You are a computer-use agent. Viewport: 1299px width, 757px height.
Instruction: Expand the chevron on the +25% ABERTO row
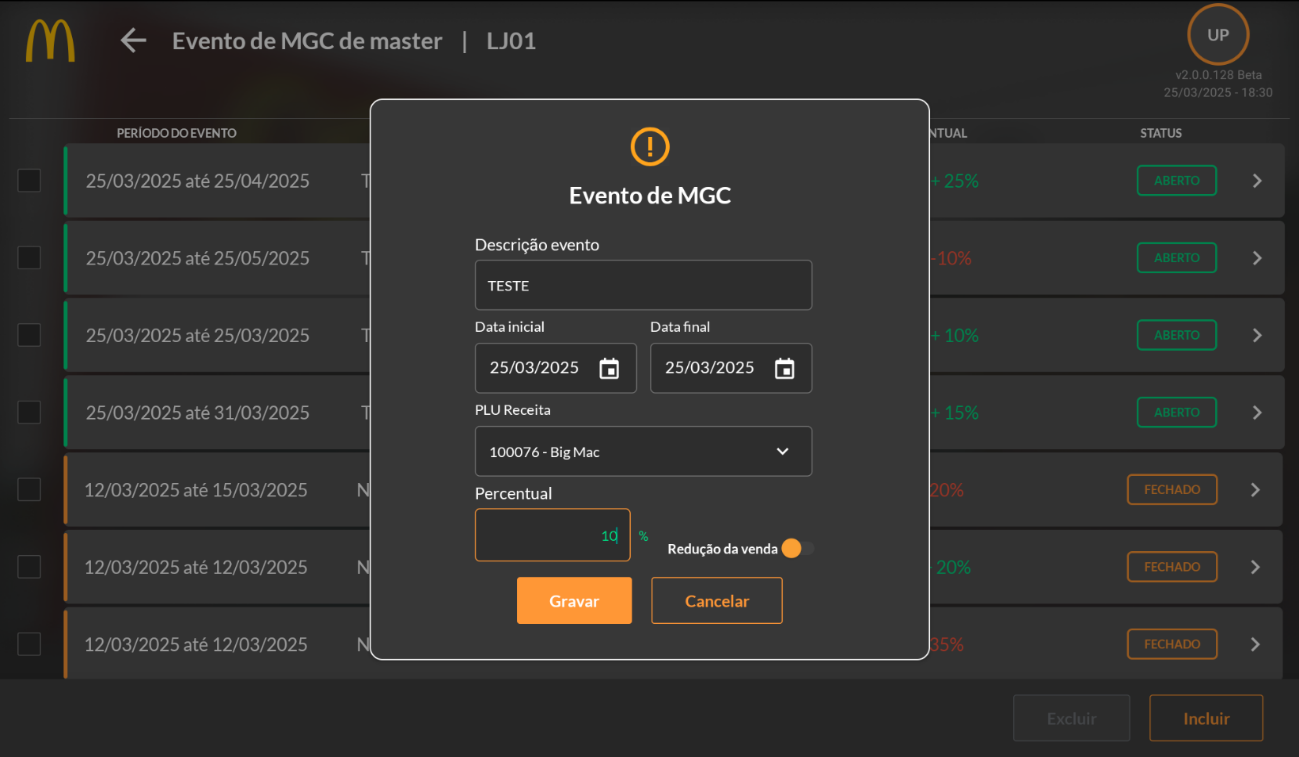1257,181
